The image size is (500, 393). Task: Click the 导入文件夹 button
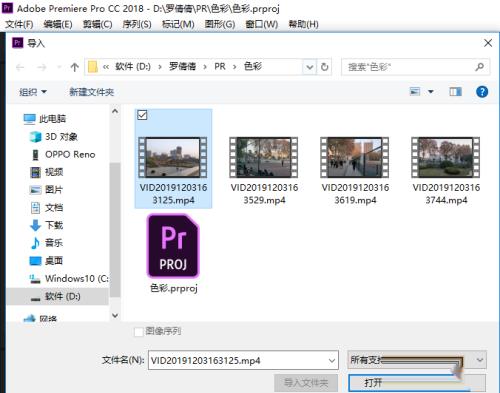[306, 383]
